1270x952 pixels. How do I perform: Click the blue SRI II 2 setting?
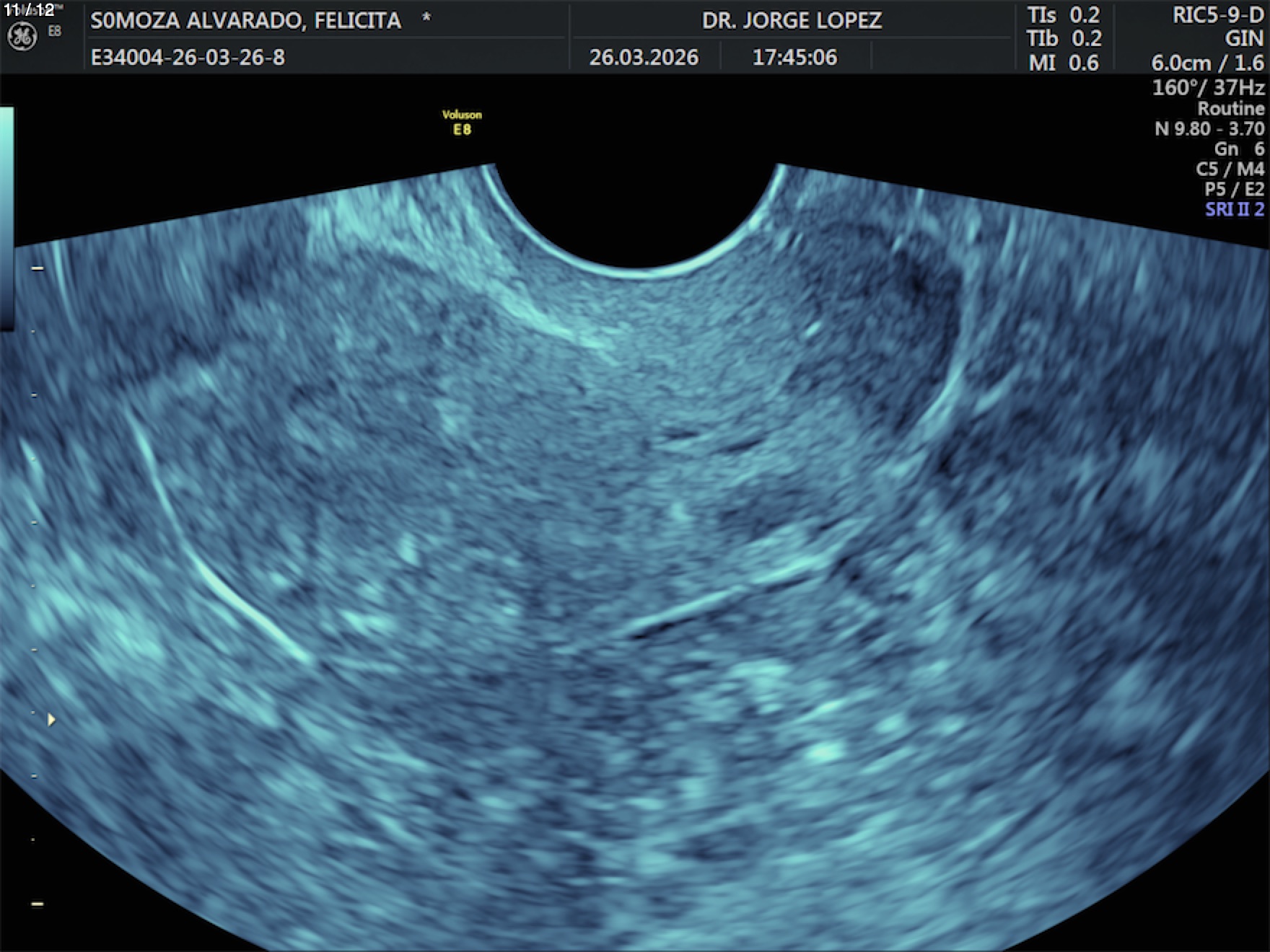pos(1234,209)
